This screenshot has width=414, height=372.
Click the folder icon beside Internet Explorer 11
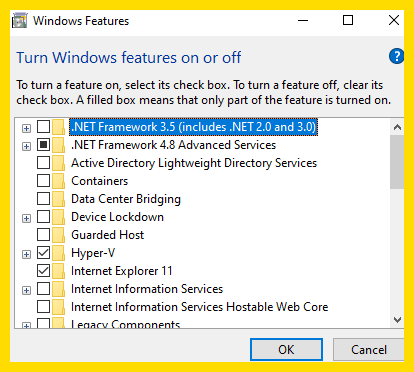58,271
